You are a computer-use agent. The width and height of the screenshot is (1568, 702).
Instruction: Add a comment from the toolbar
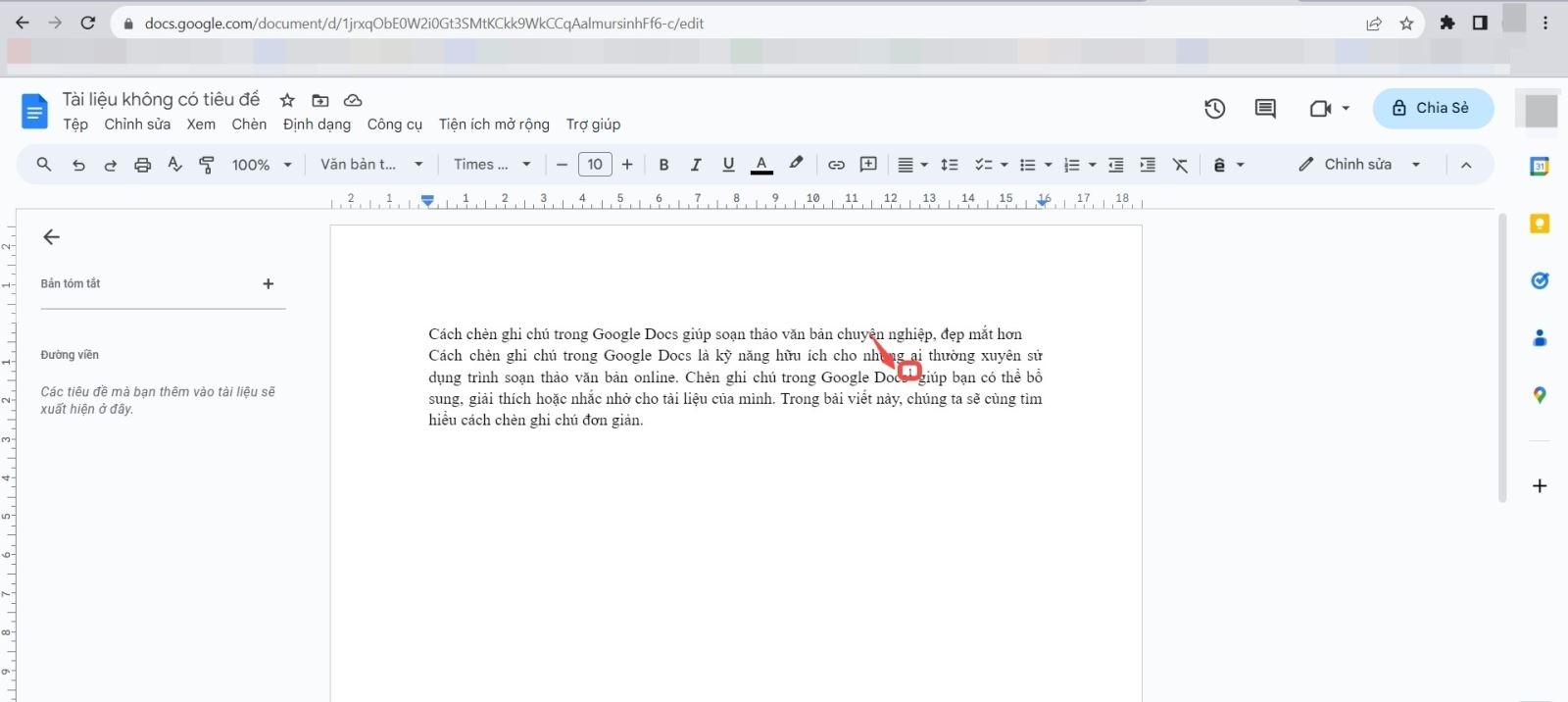tap(868, 165)
